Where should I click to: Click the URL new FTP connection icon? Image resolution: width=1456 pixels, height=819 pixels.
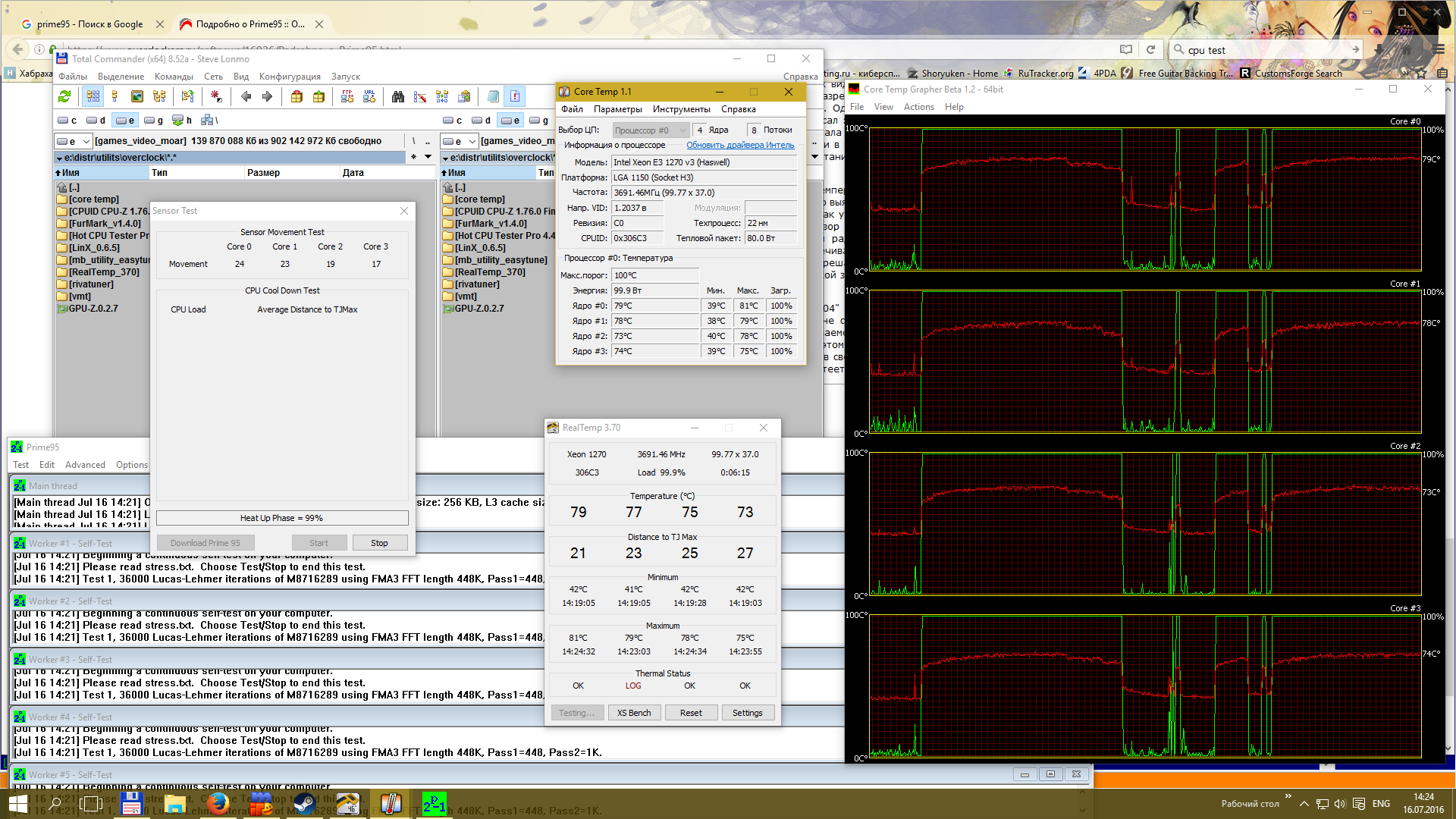(x=369, y=96)
